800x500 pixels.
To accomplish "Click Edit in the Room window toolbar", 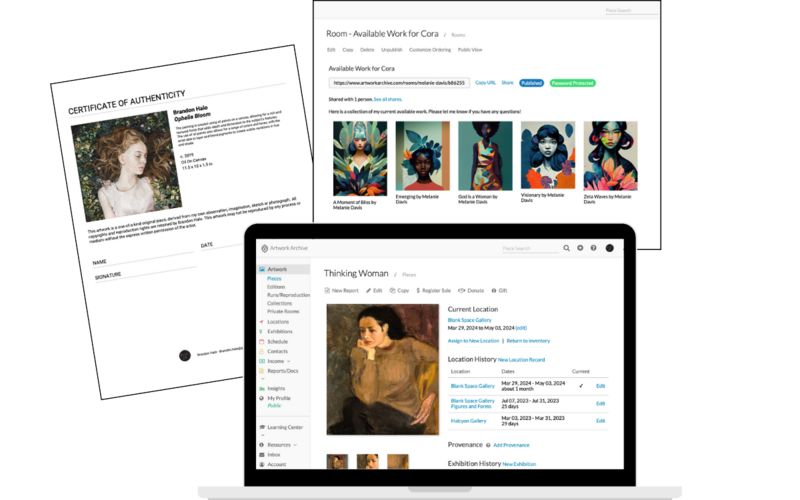I will coord(331,49).
